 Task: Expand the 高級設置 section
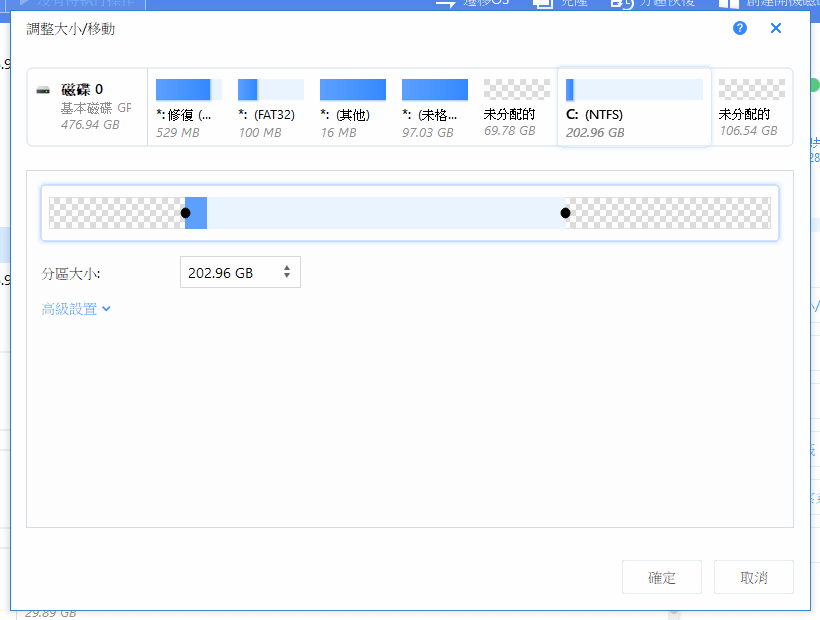[68, 310]
